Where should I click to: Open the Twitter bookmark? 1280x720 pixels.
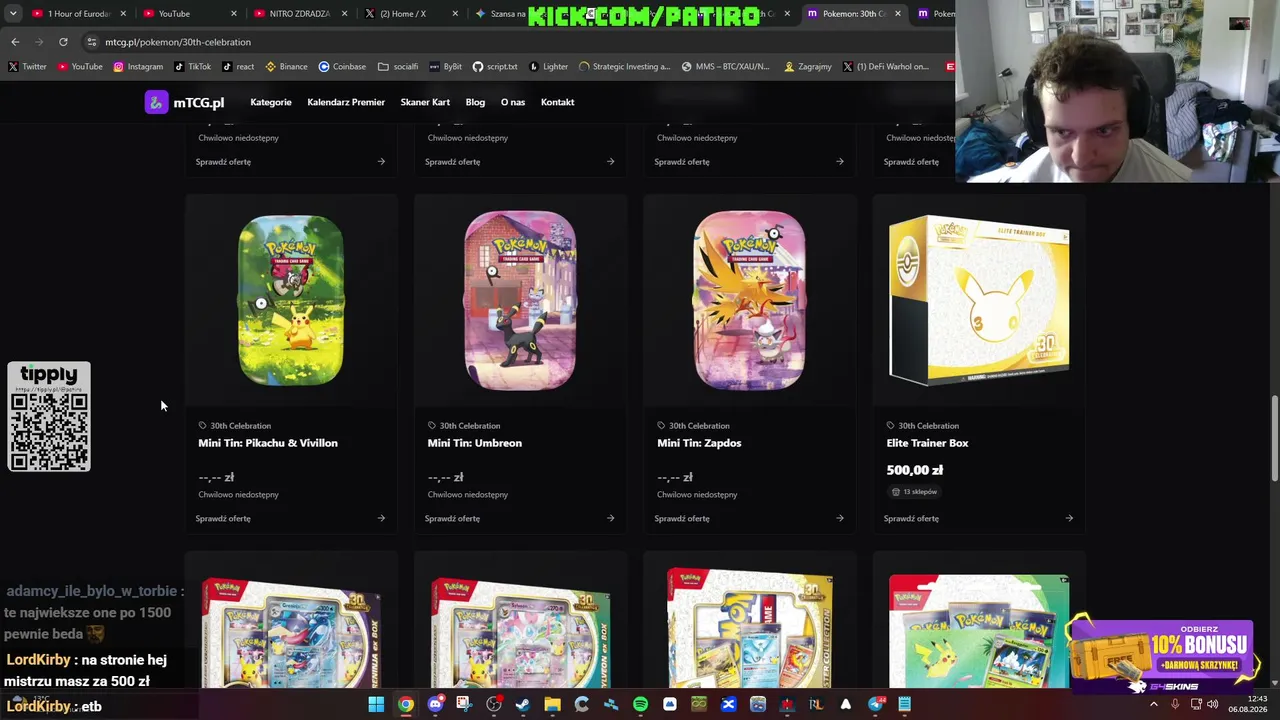[27, 67]
